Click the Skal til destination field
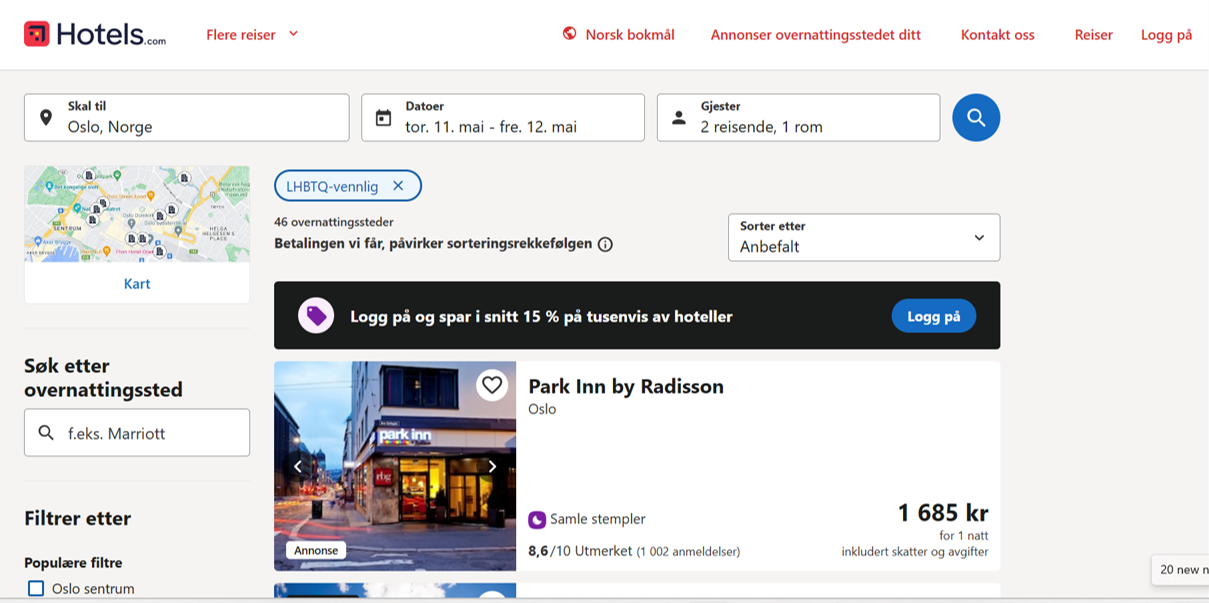 click(187, 118)
